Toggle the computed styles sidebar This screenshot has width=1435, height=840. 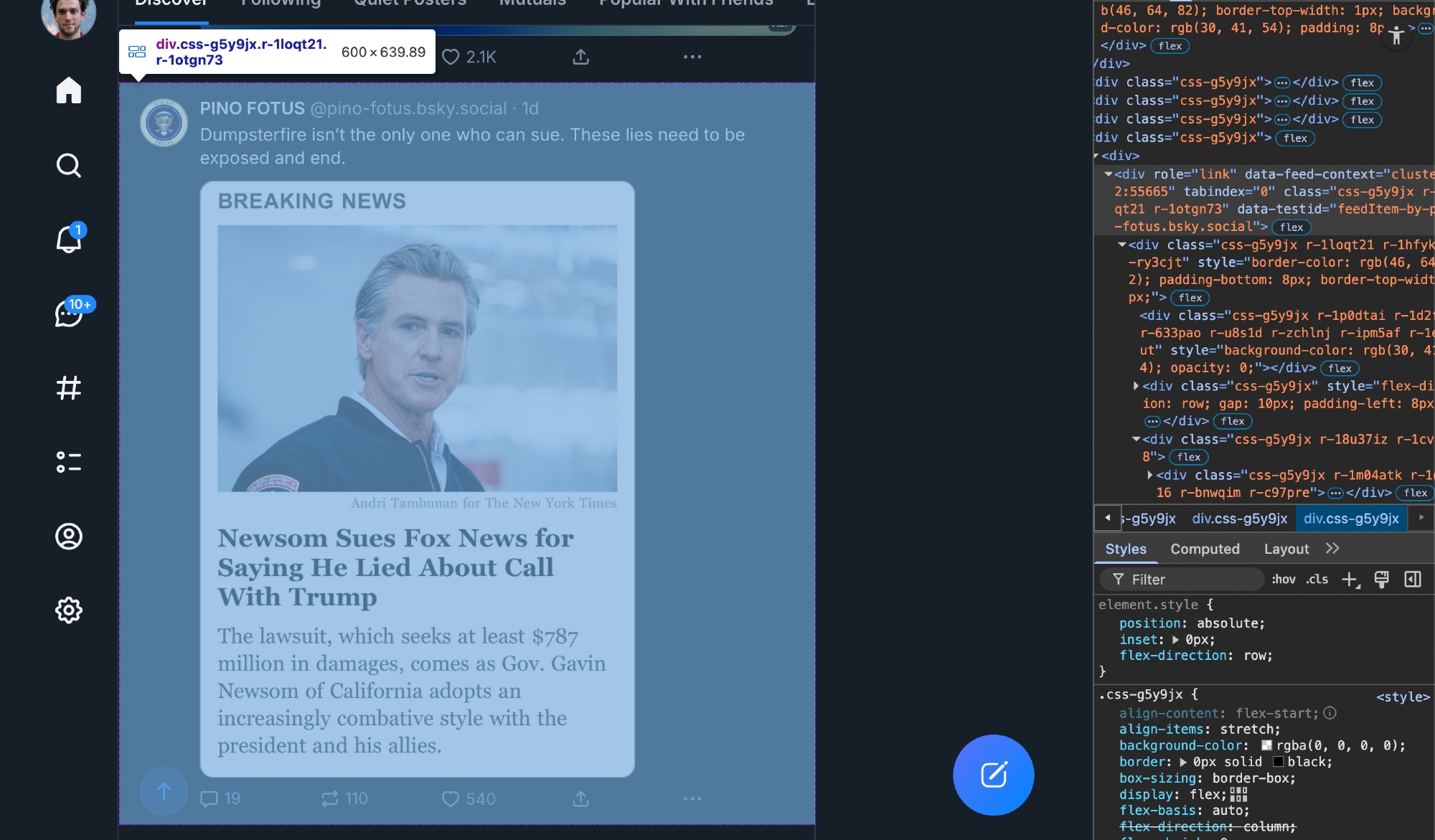tap(1412, 580)
